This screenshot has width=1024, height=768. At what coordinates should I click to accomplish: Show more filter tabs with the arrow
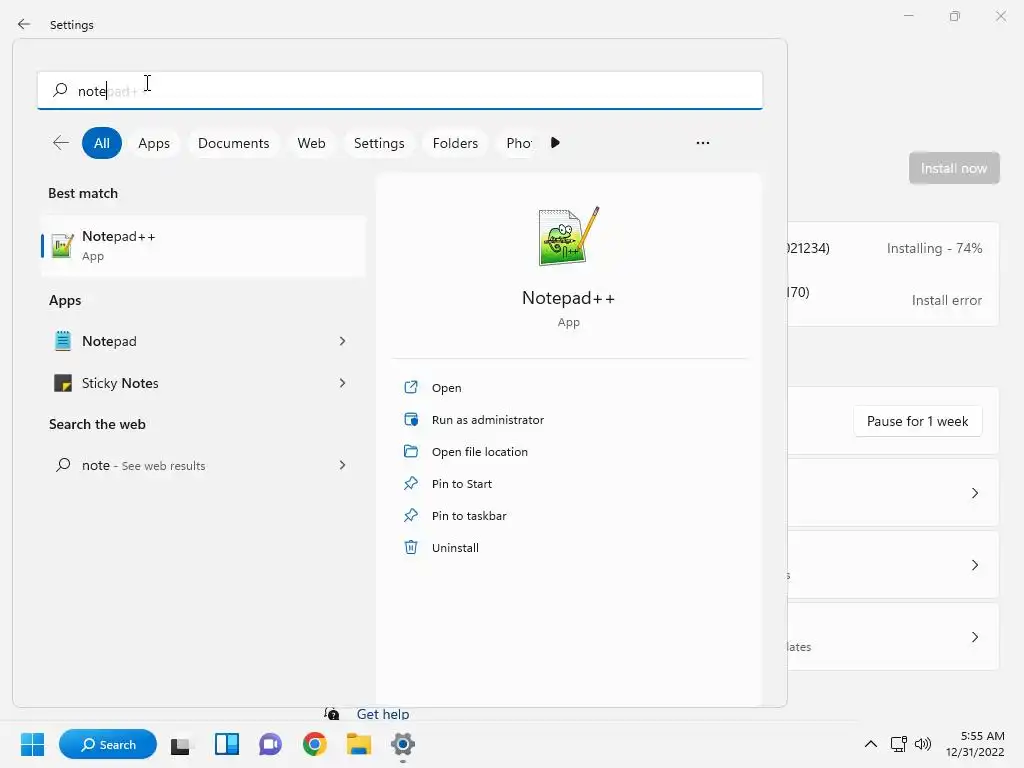click(555, 142)
